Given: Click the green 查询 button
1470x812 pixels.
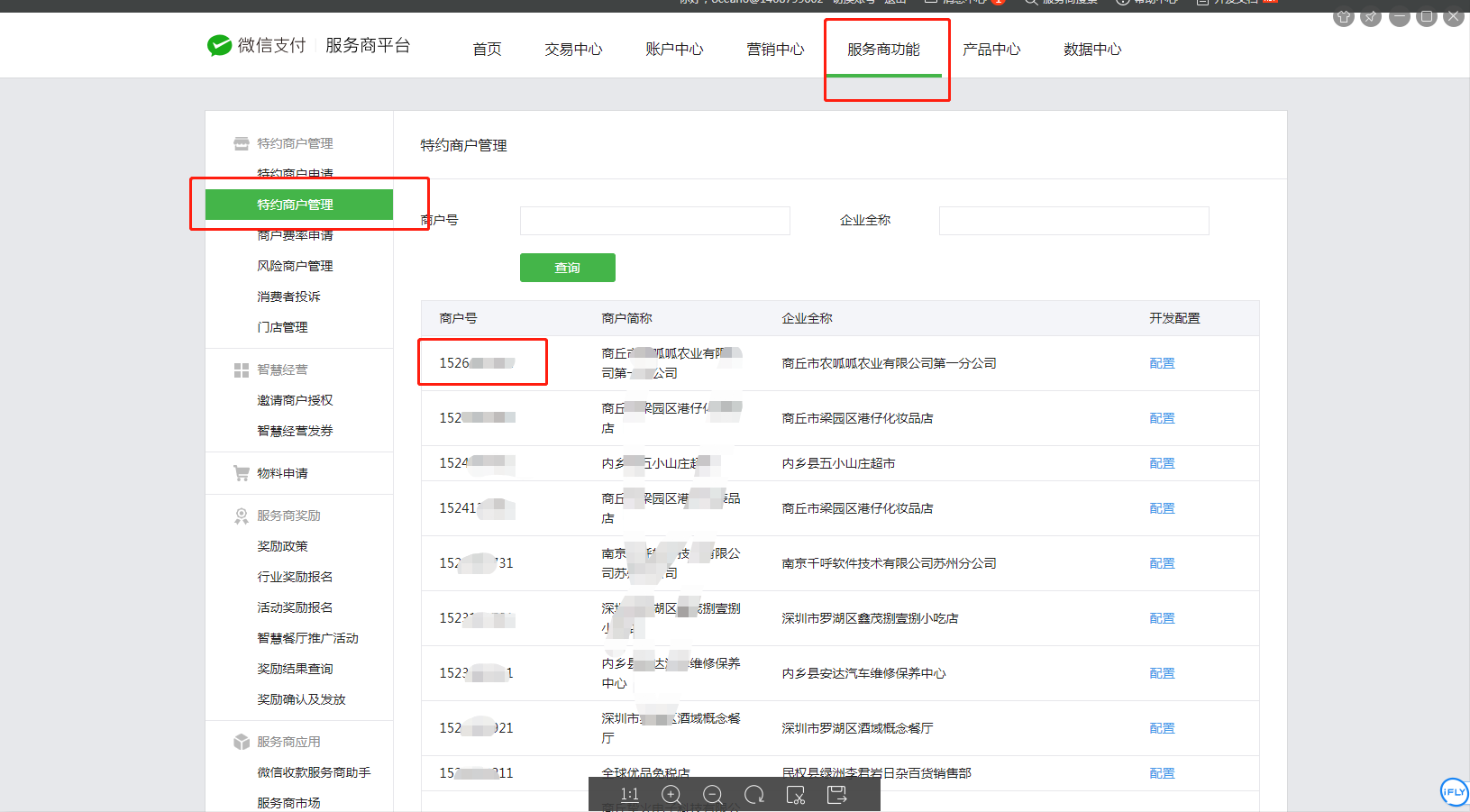Looking at the screenshot, I should [568, 268].
